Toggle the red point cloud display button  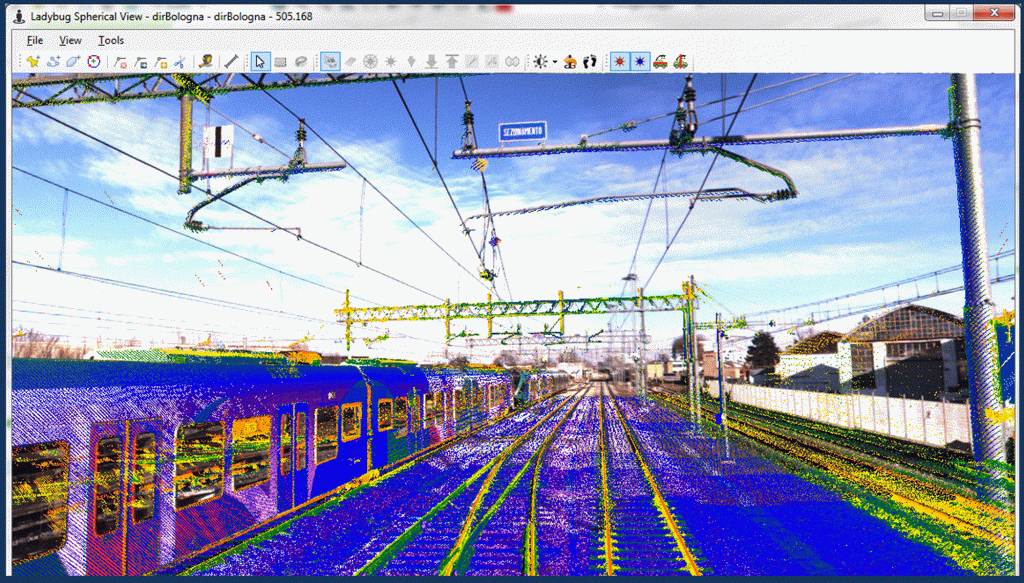620,62
